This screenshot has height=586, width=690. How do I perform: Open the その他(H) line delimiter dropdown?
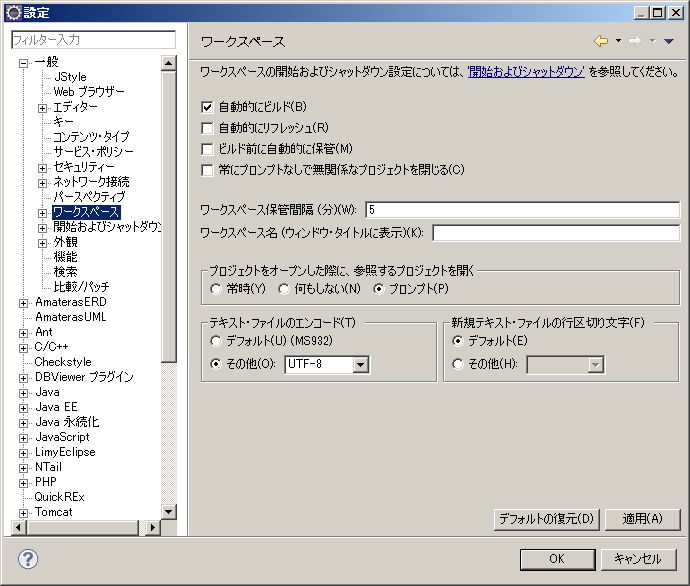pyautogui.click(x=595, y=365)
